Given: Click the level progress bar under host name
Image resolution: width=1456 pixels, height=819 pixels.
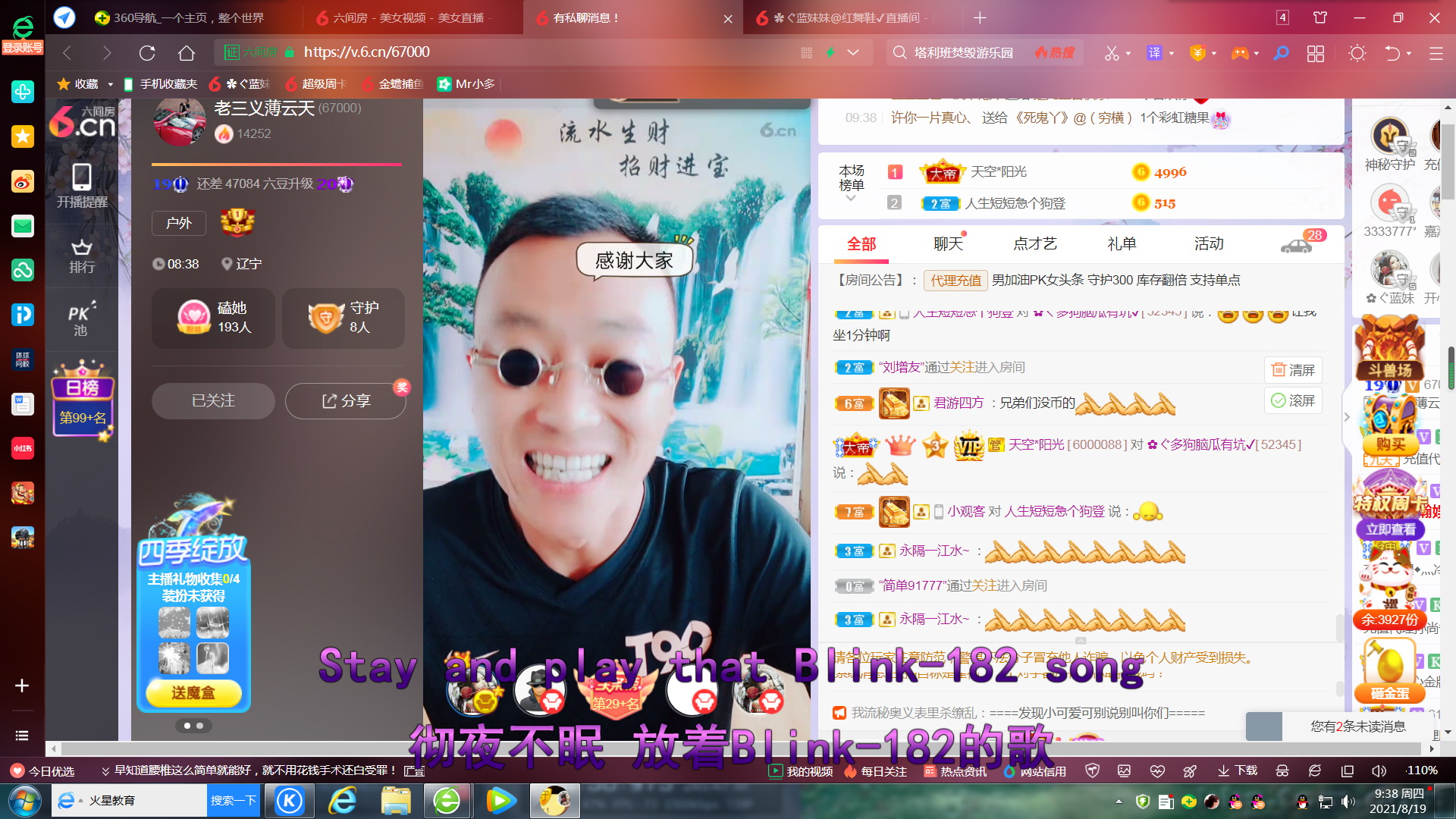Looking at the screenshot, I should 276,164.
